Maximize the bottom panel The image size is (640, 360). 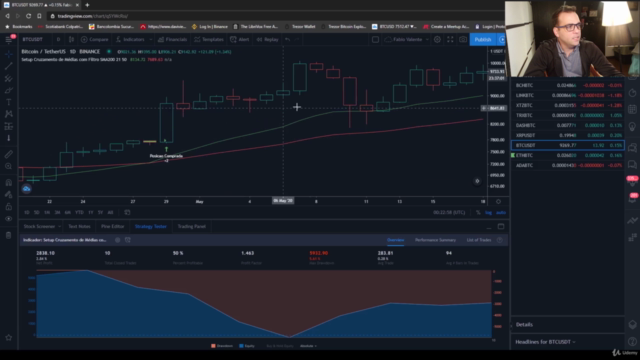(501, 227)
